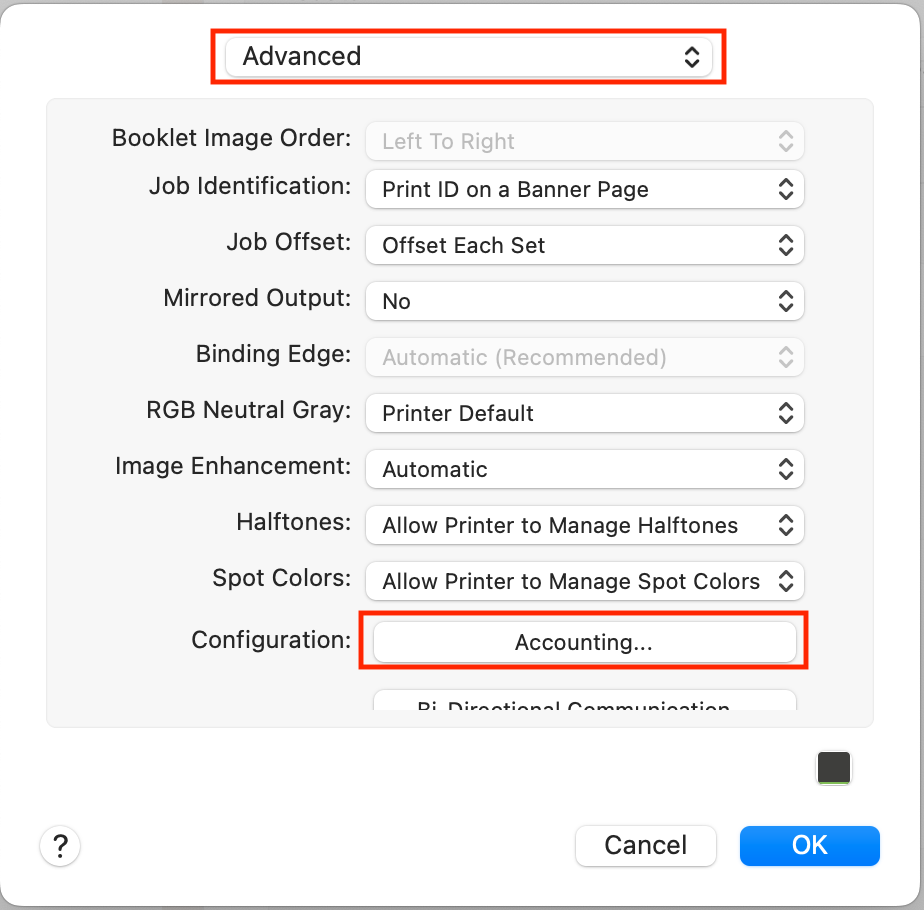Click the Bi-Directional Communication button

pyautogui.click(x=584, y=706)
